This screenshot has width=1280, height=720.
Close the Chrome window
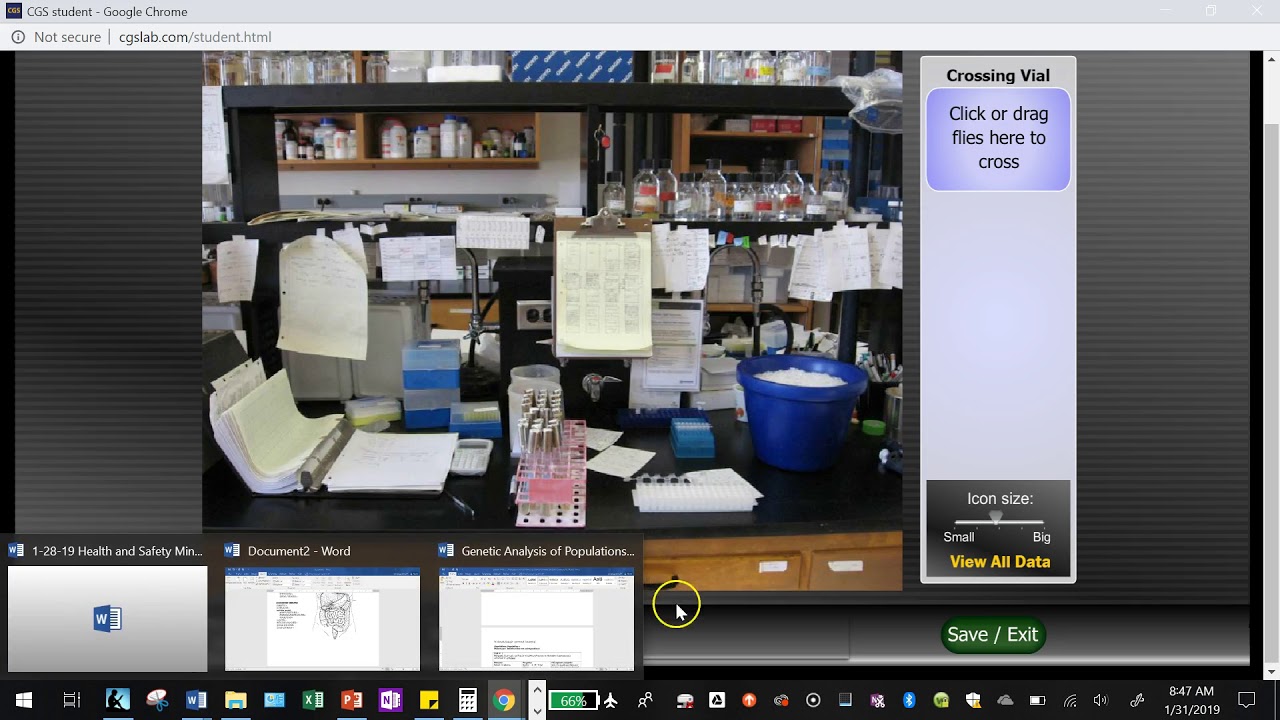point(1257,12)
